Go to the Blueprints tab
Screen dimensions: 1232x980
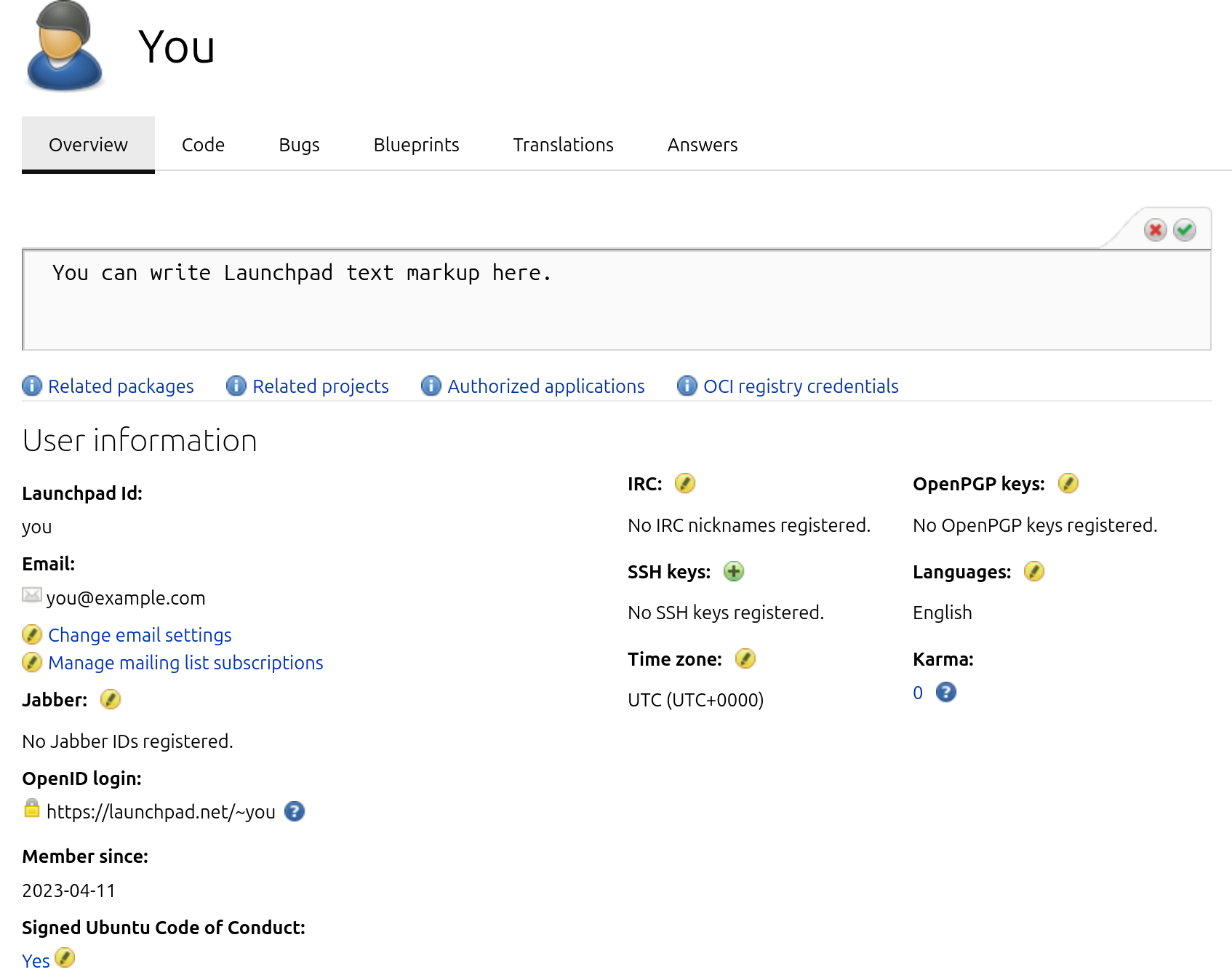coord(416,145)
